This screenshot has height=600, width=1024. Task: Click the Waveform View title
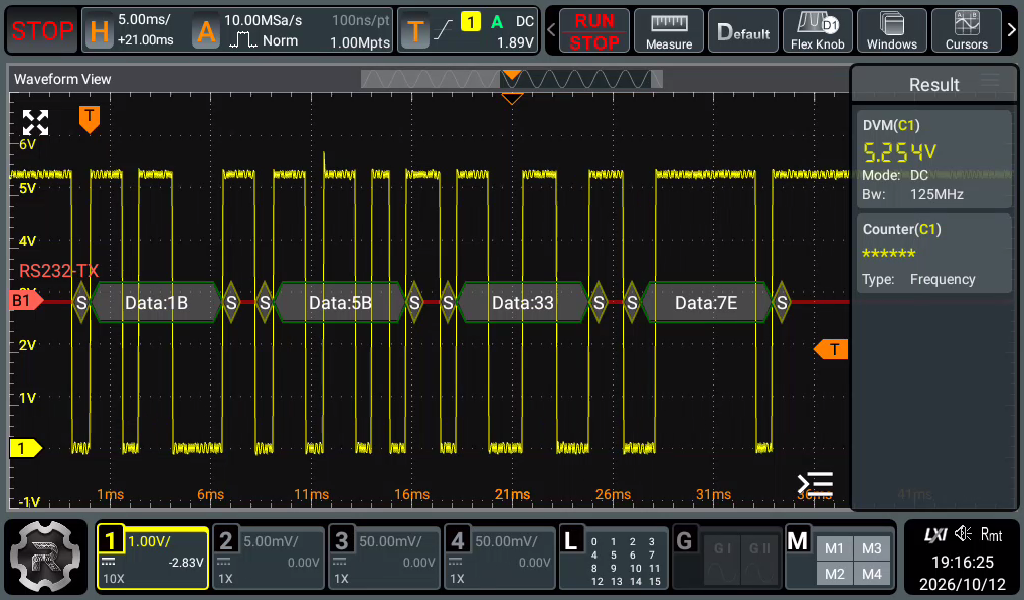click(x=63, y=79)
